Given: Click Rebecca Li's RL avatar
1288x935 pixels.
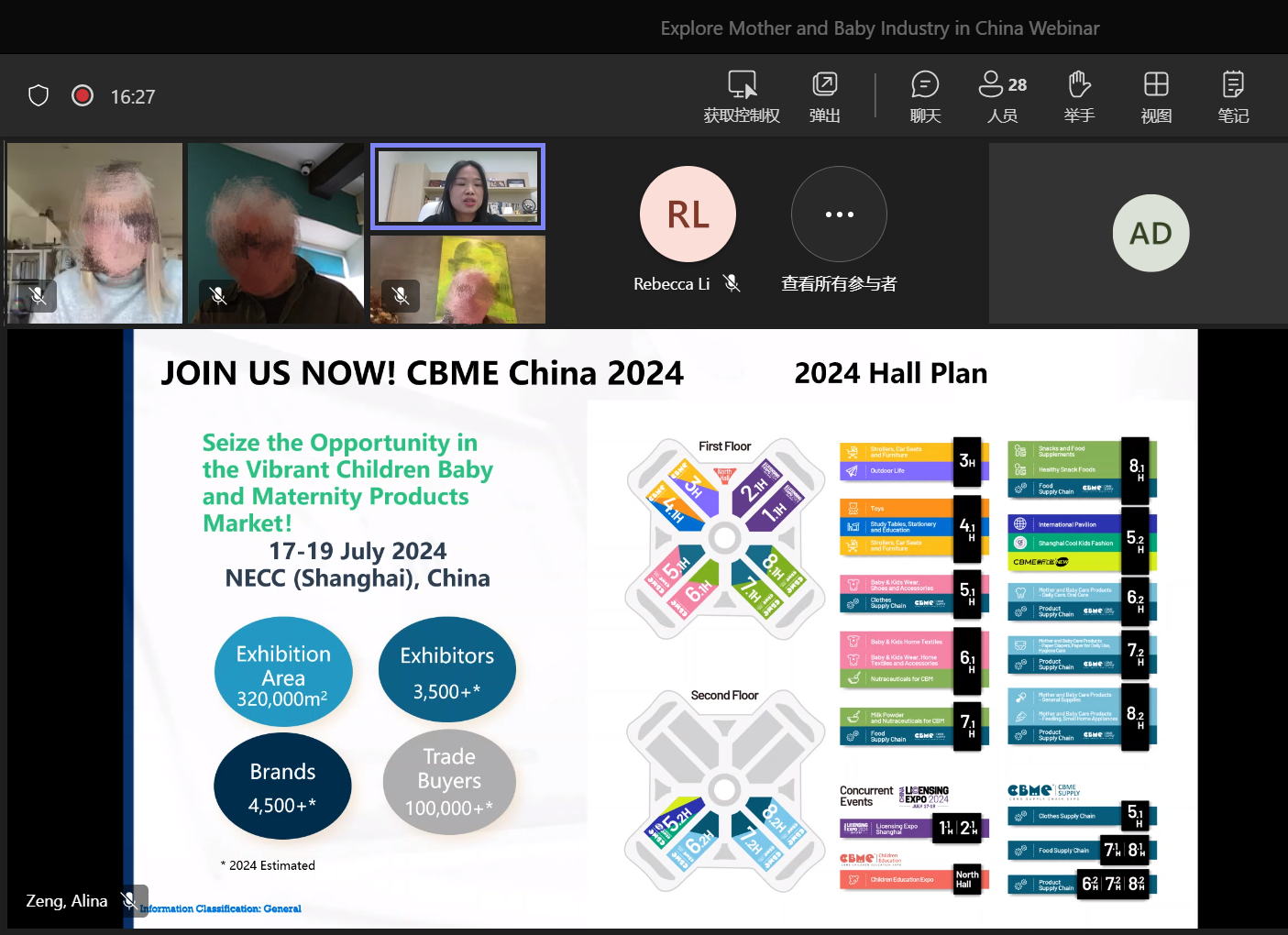Looking at the screenshot, I should tap(688, 214).
